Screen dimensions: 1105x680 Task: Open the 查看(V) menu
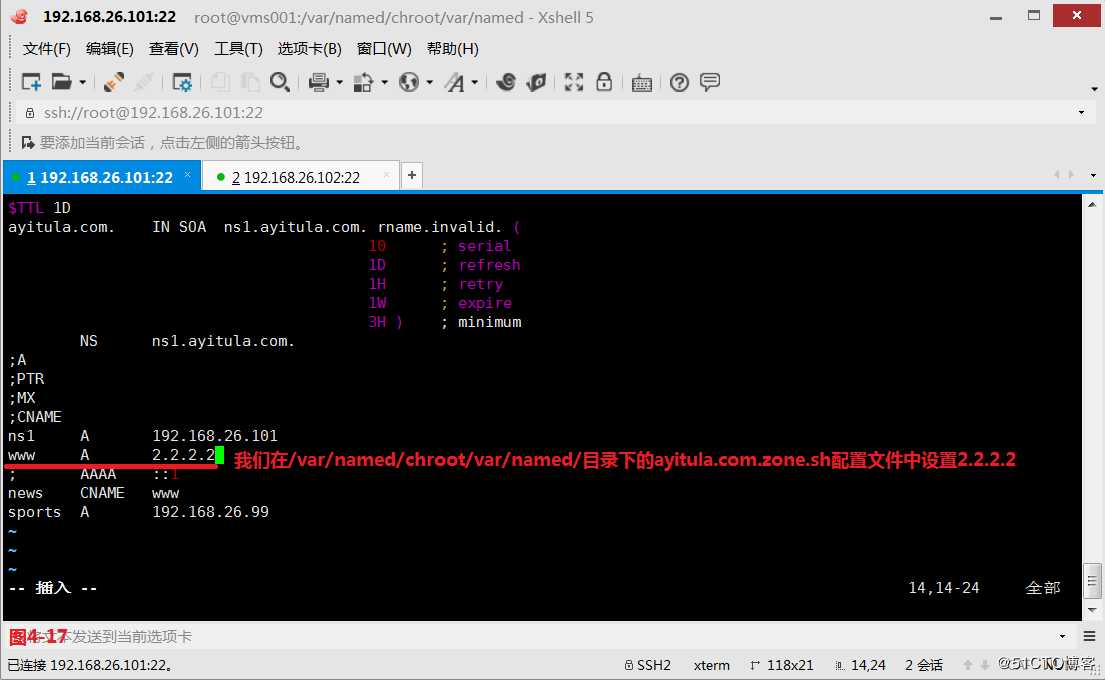pos(173,49)
